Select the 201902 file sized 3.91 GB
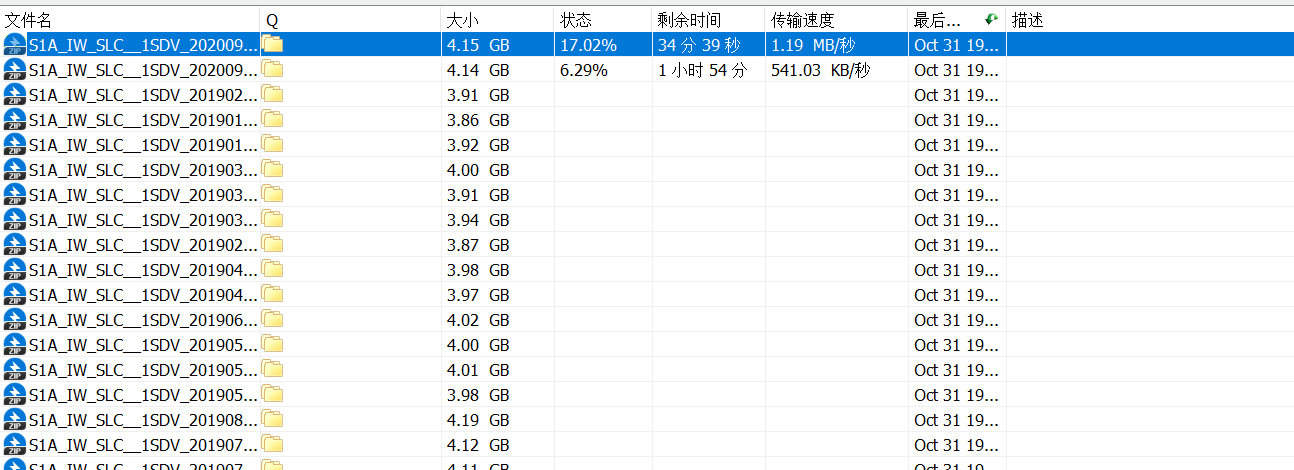The height and width of the screenshot is (470, 1294). coord(144,94)
